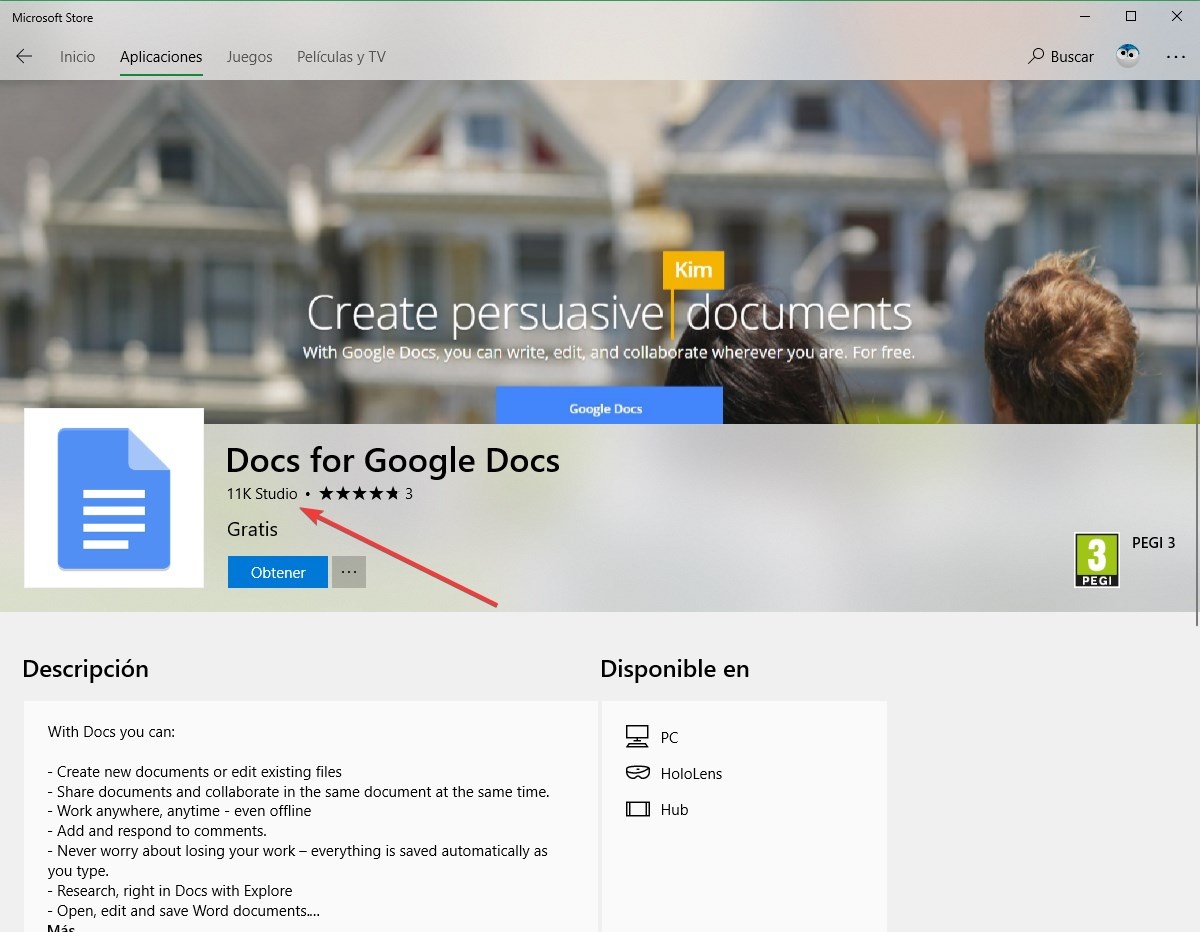Click the 'Create persuasive documents' banner headline
Image resolution: width=1200 pixels, height=932 pixels.
point(609,313)
